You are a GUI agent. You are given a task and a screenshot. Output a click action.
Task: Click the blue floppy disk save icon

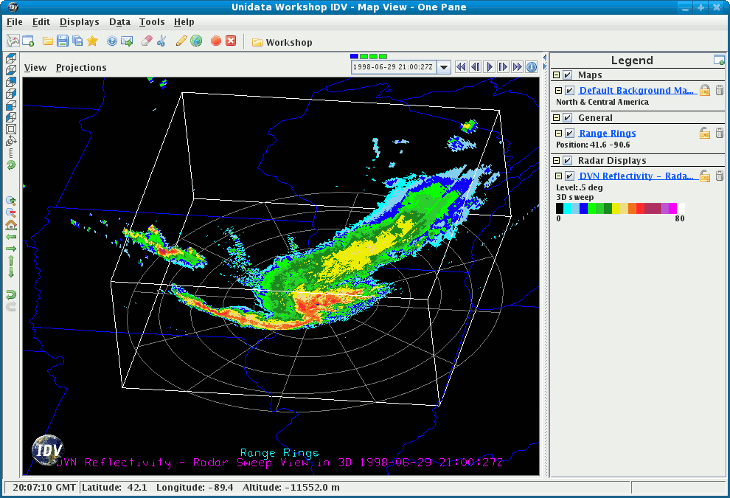(x=62, y=41)
